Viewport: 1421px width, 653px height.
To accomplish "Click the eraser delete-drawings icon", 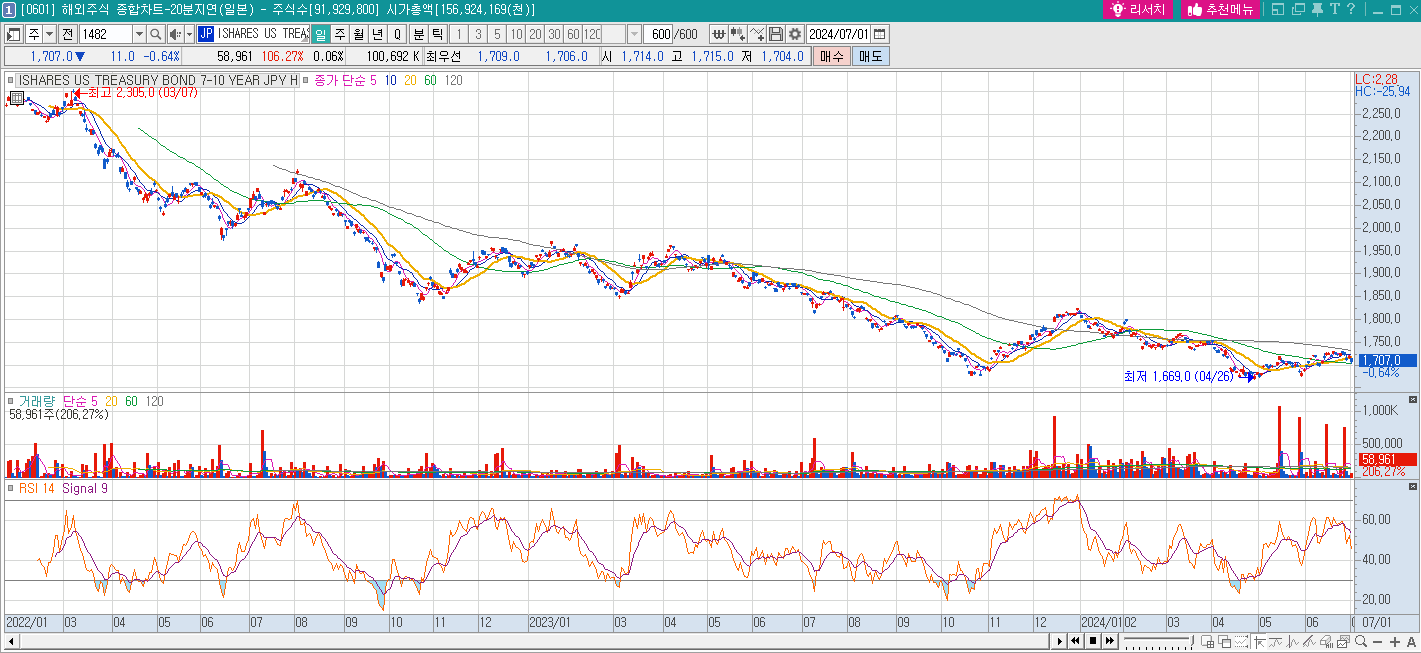I will [1327, 641].
